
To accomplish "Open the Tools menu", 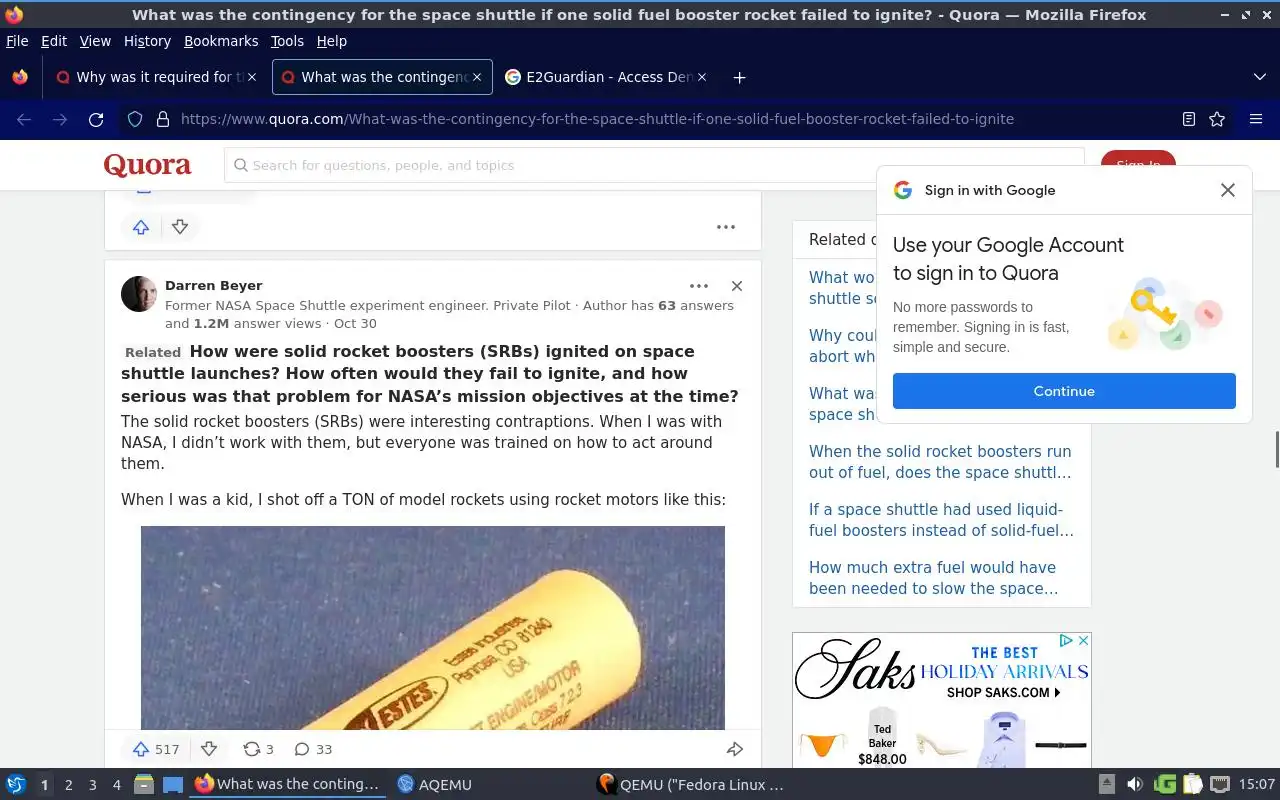I will coord(287,41).
